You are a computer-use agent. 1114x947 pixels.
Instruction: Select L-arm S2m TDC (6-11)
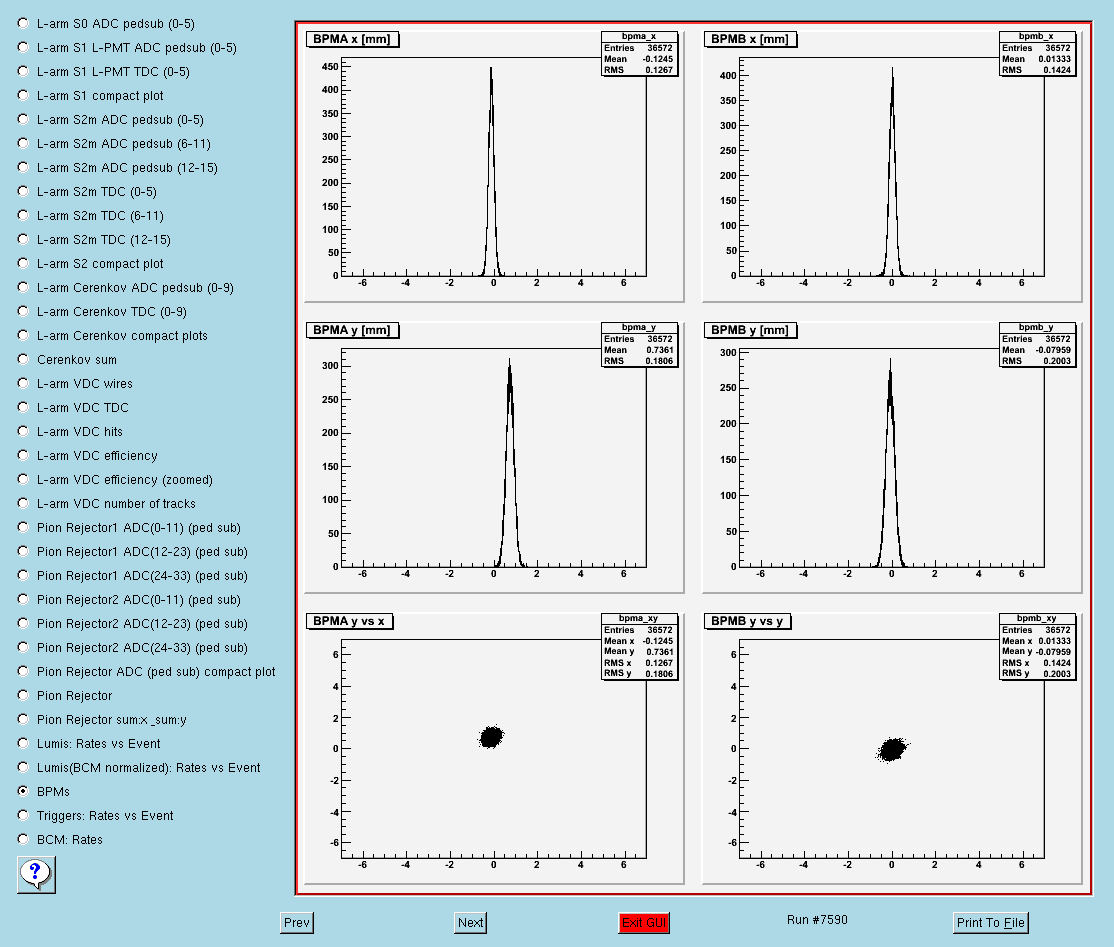(23, 215)
